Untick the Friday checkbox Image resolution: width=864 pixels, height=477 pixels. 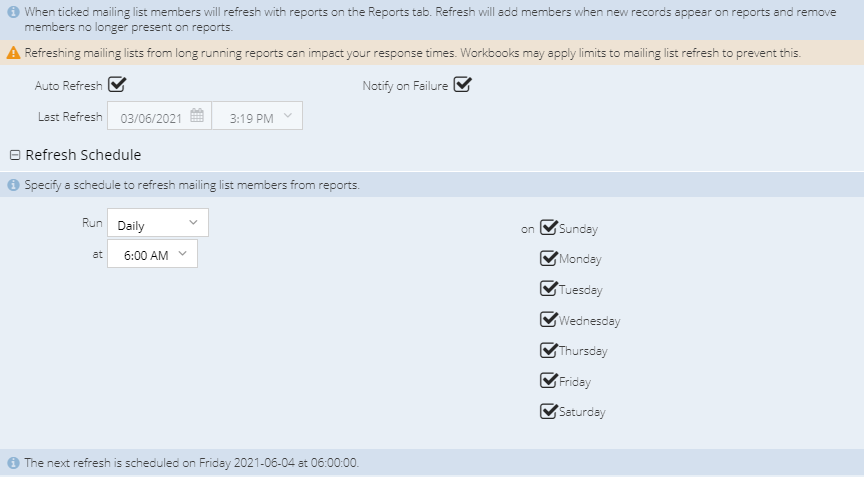(x=549, y=381)
